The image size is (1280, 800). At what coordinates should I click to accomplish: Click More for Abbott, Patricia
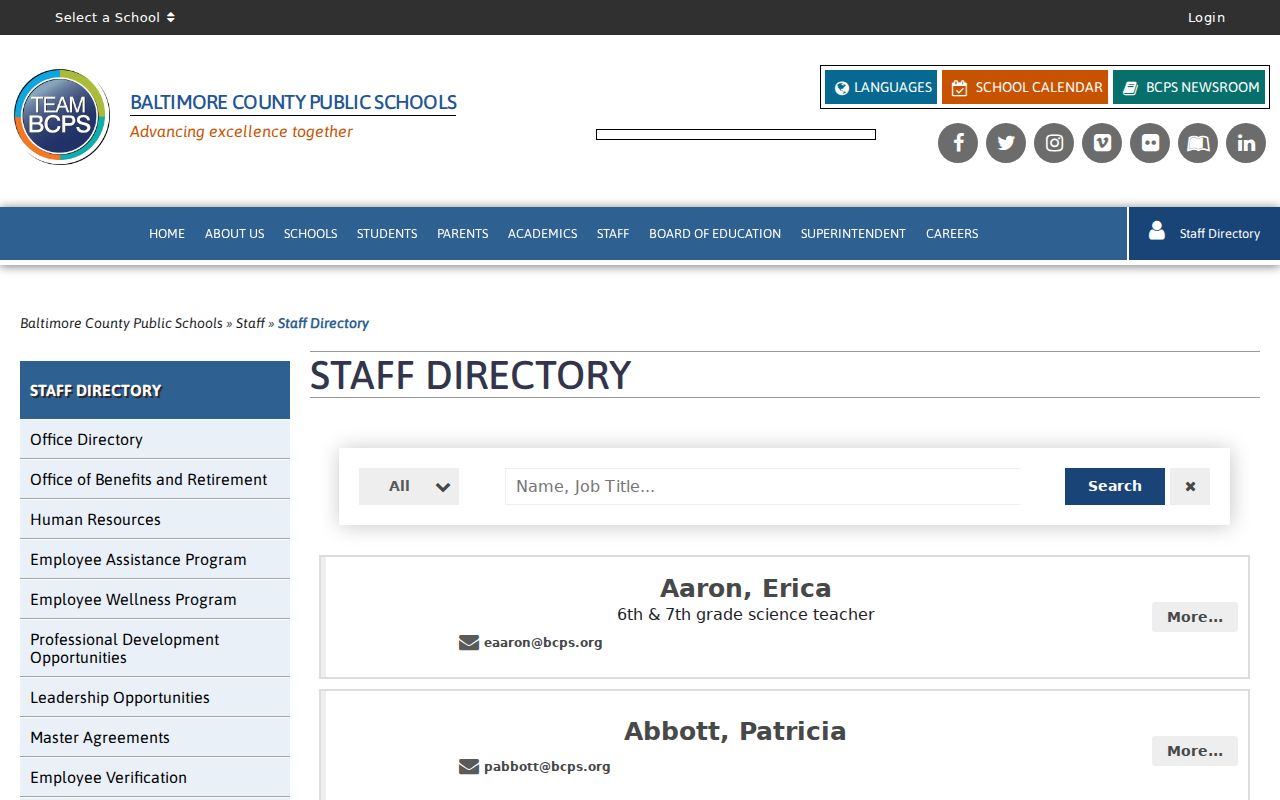pos(1195,751)
